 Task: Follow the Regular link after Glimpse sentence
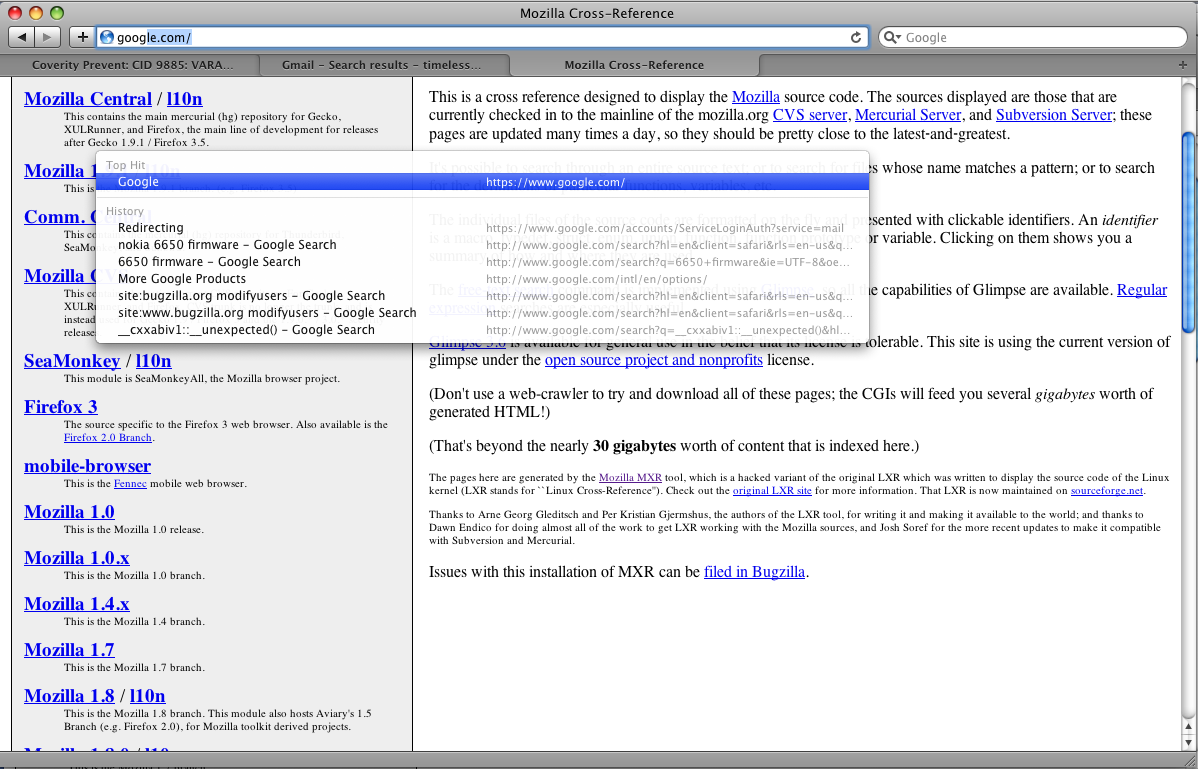[x=1141, y=290]
